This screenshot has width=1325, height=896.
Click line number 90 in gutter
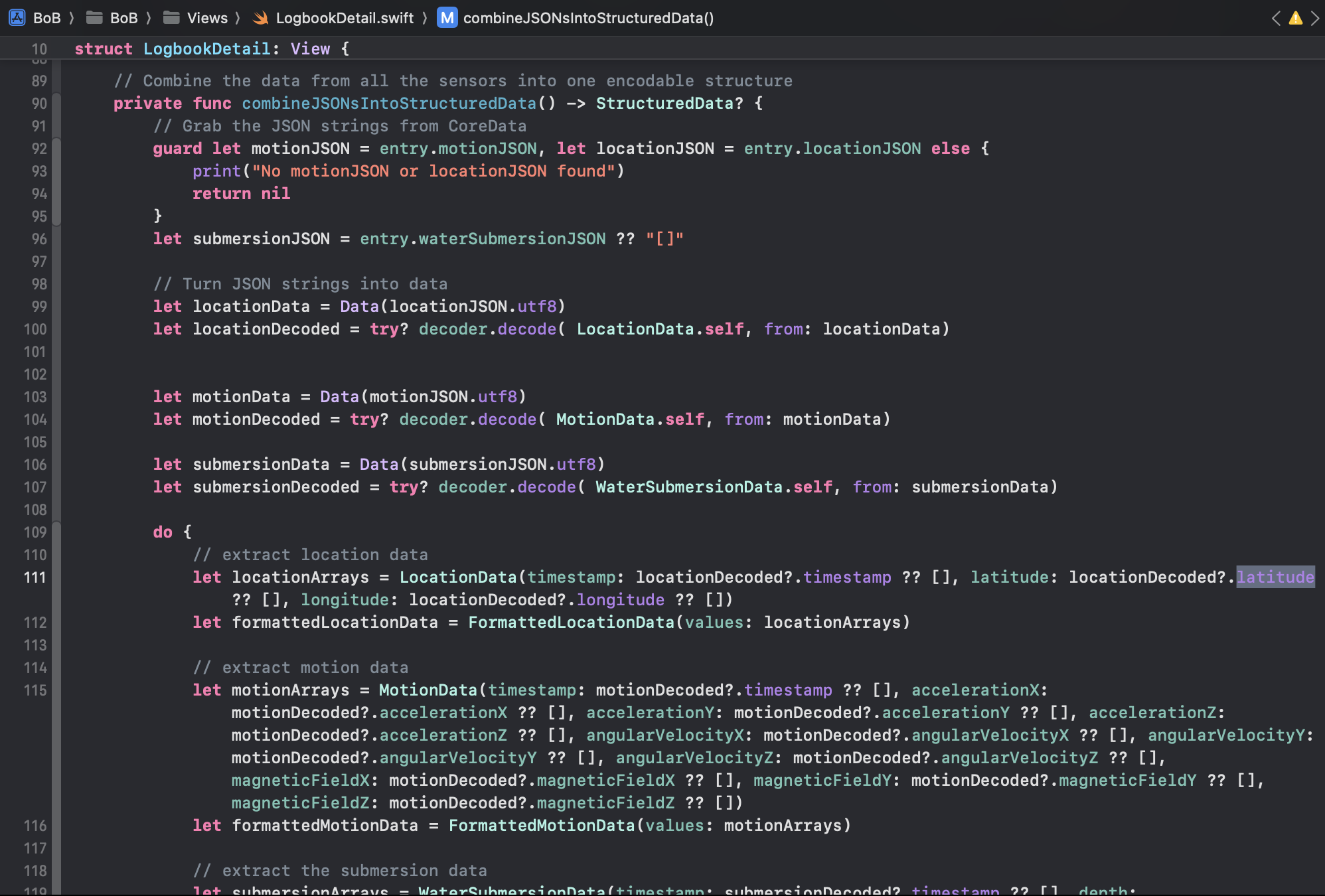click(39, 104)
